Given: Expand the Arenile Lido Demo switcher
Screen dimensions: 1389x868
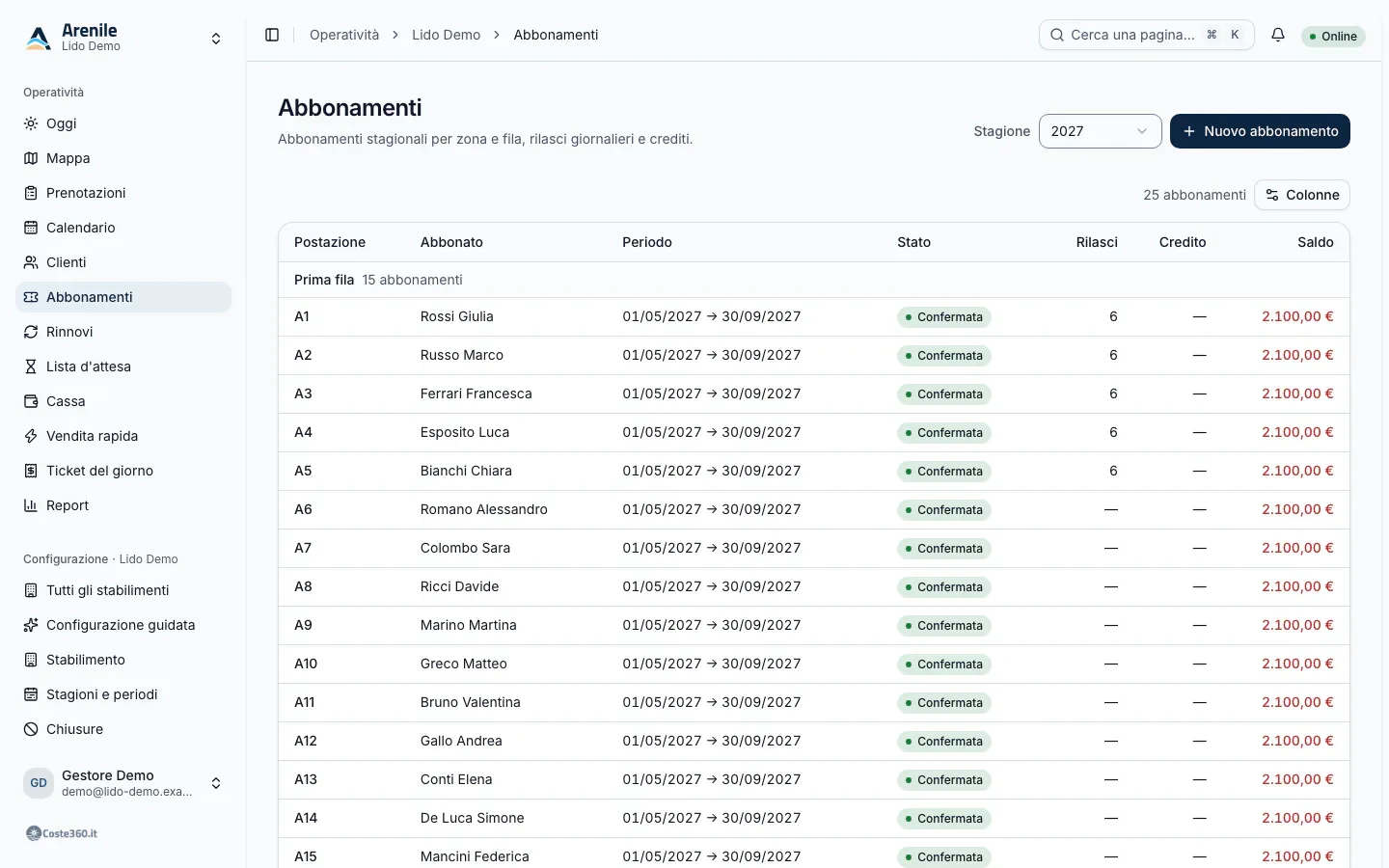Looking at the screenshot, I should tap(123, 38).
